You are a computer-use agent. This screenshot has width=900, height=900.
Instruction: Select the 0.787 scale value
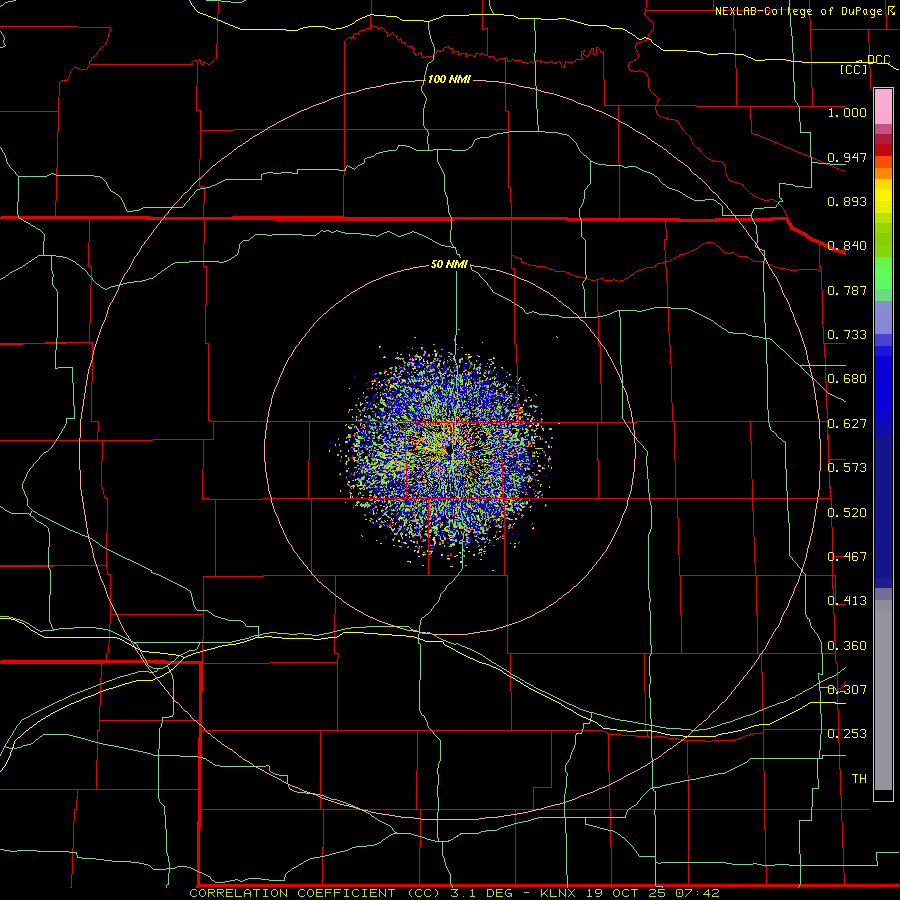coord(847,290)
